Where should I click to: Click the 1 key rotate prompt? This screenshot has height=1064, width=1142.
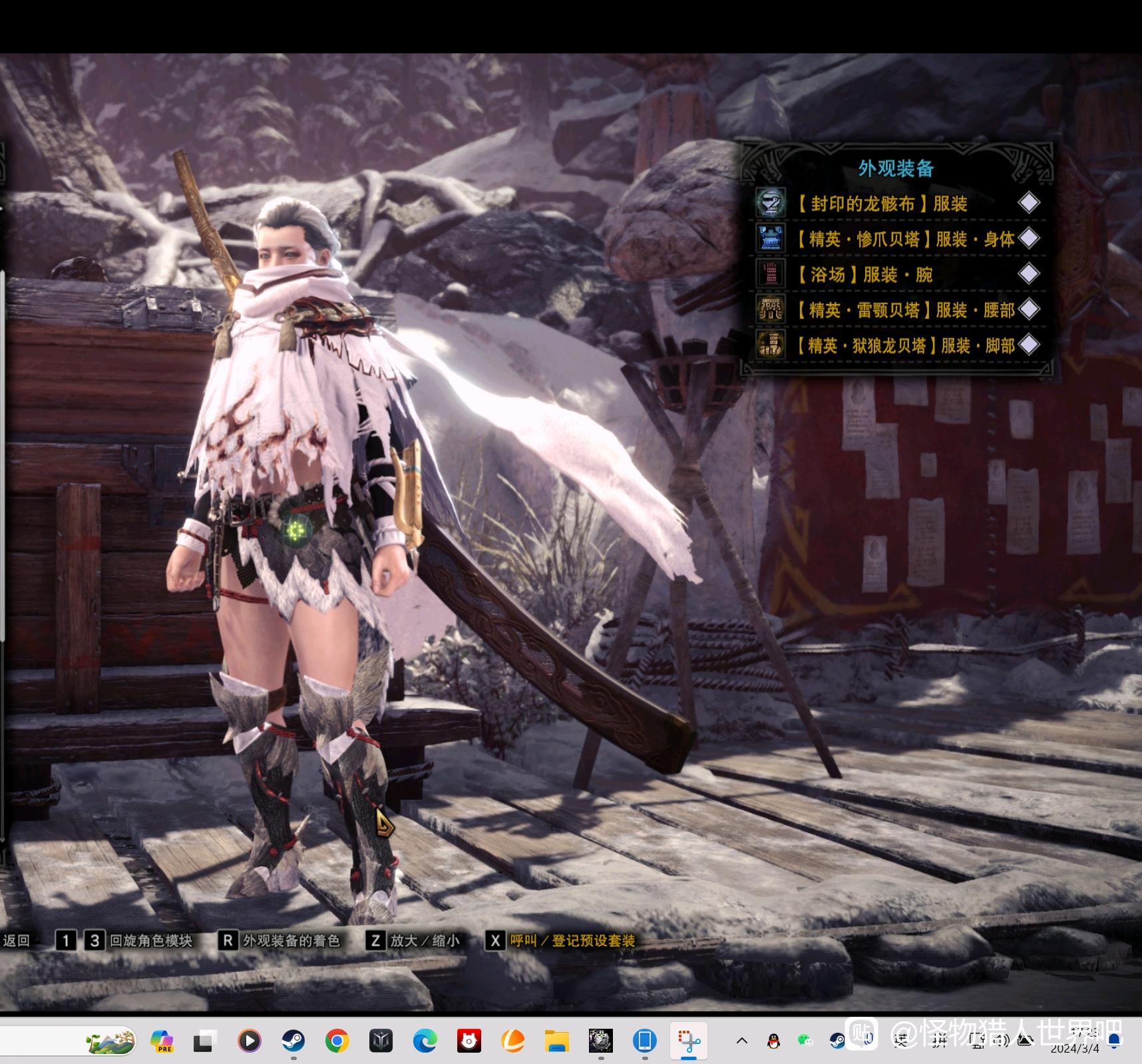[x=65, y=940]
